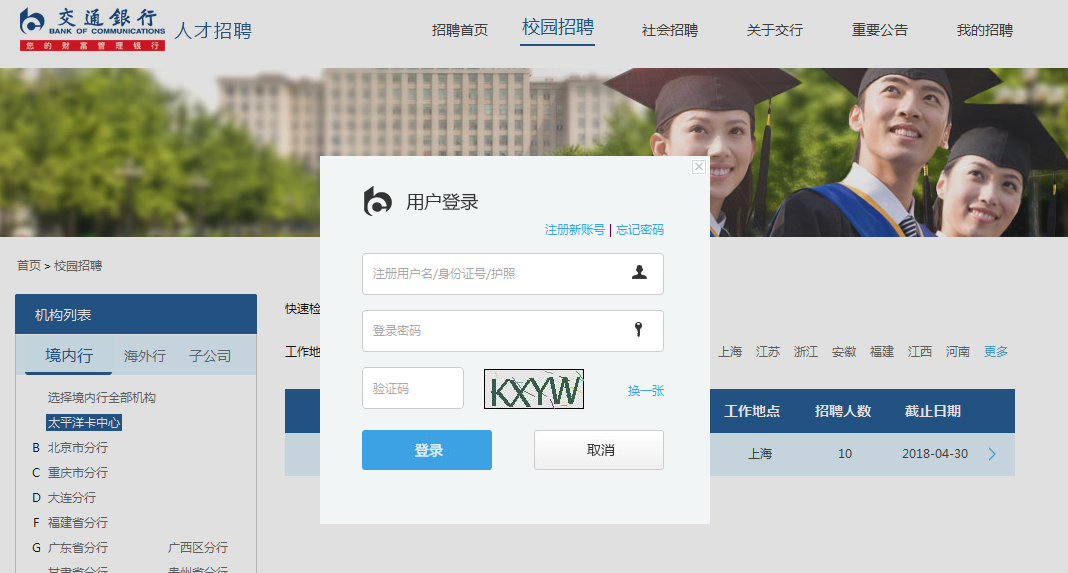
Task: Click the user silhouette icon in username field
Action: [x=639, y=272]
